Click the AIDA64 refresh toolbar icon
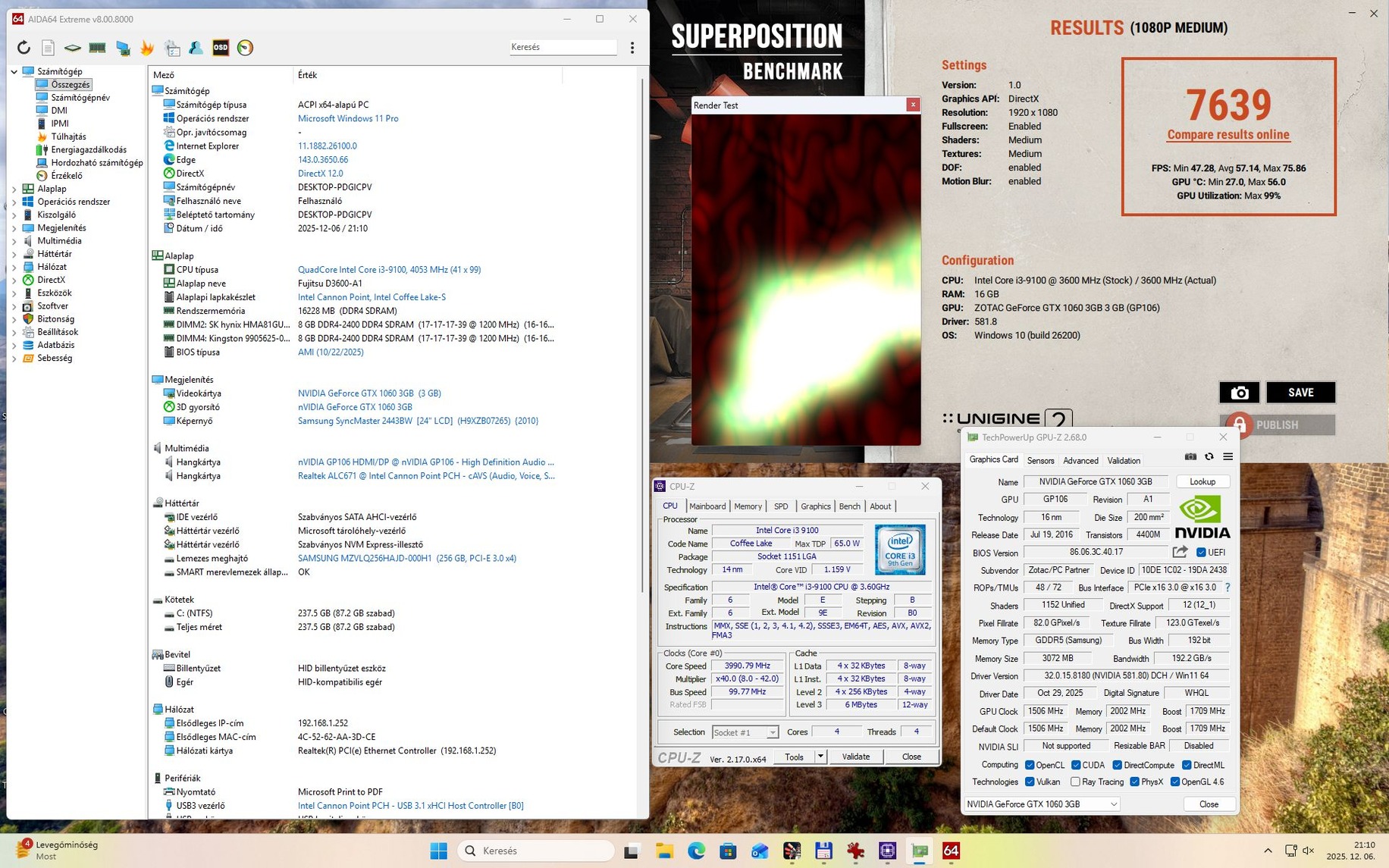Image resolution: width=1389 pixels, height=868 pixels. tap(24, 48)
